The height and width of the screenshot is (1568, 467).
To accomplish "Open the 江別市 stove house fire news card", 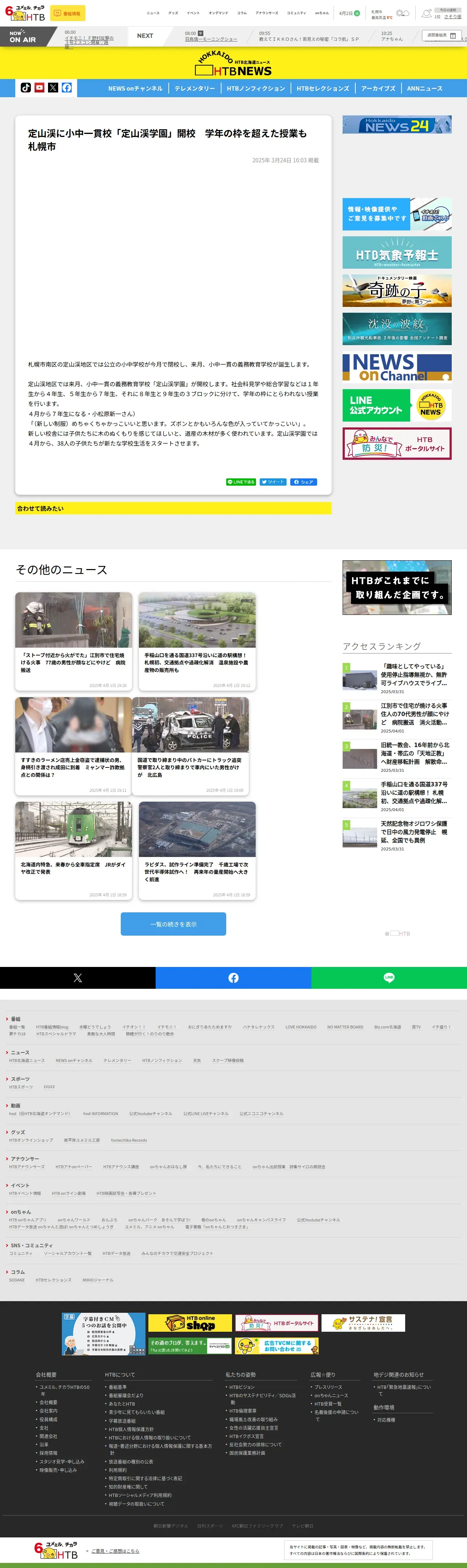I will (x=73, y=641).
